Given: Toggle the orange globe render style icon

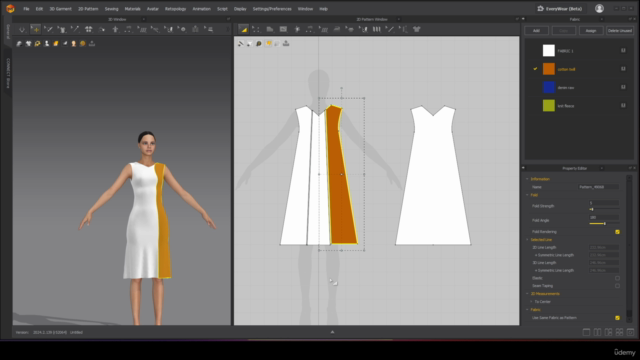Looking at the screenshot, I should [x=82, y=44].
